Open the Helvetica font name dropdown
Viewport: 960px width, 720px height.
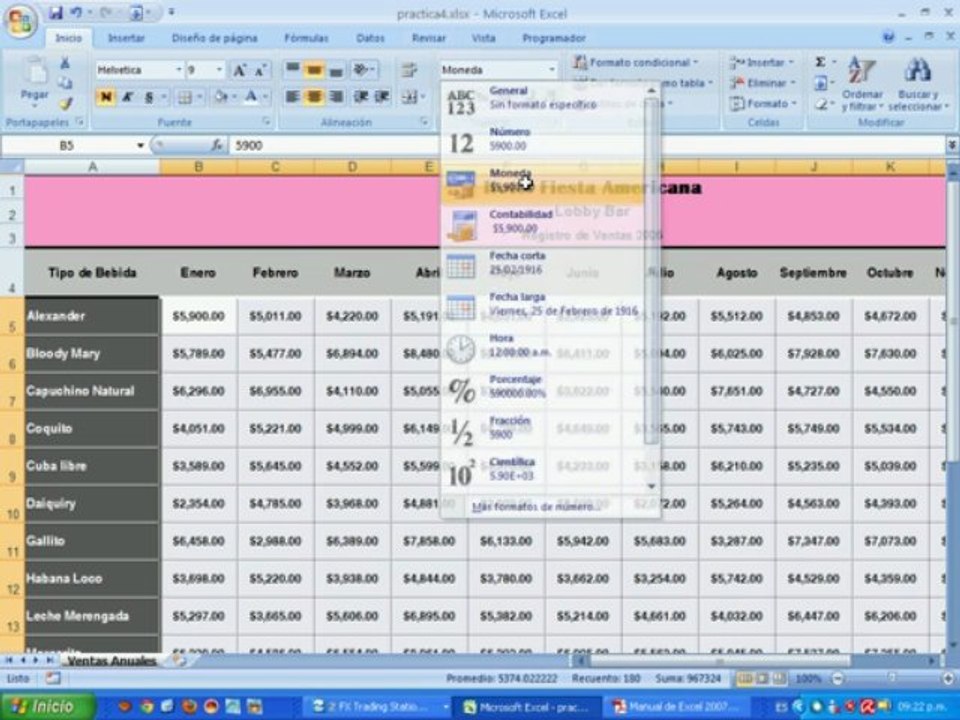tap(179, 70)
